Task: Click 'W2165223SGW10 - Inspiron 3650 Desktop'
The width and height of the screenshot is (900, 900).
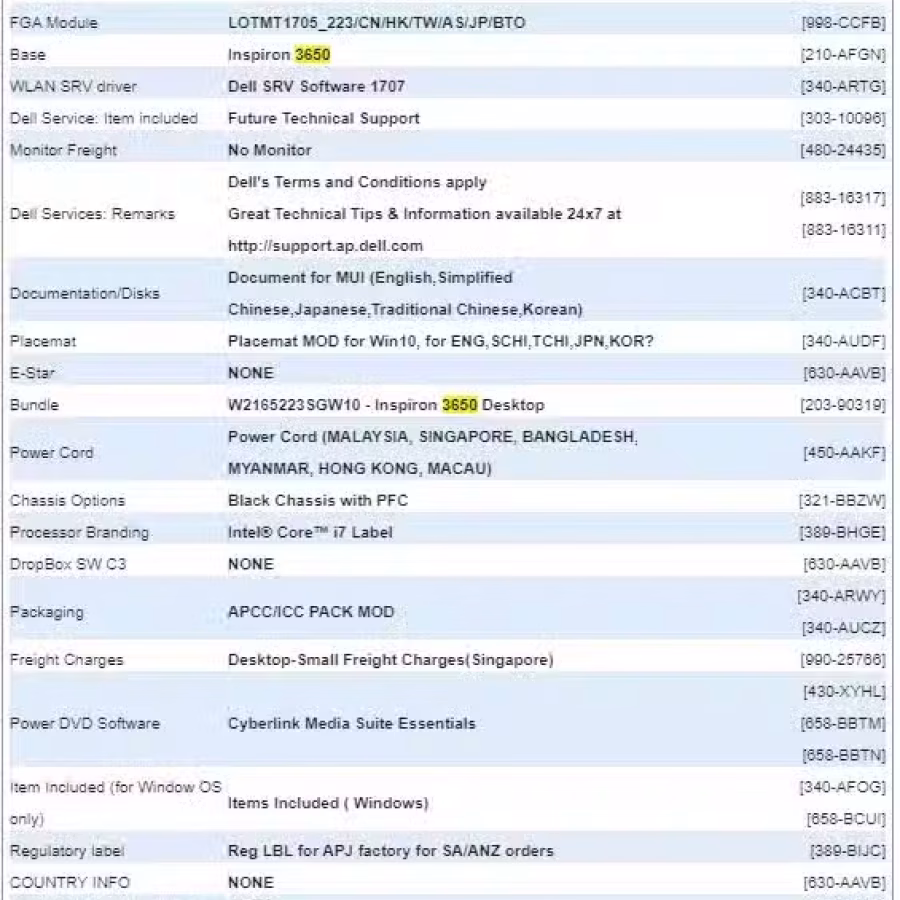Action: (386, 405)
